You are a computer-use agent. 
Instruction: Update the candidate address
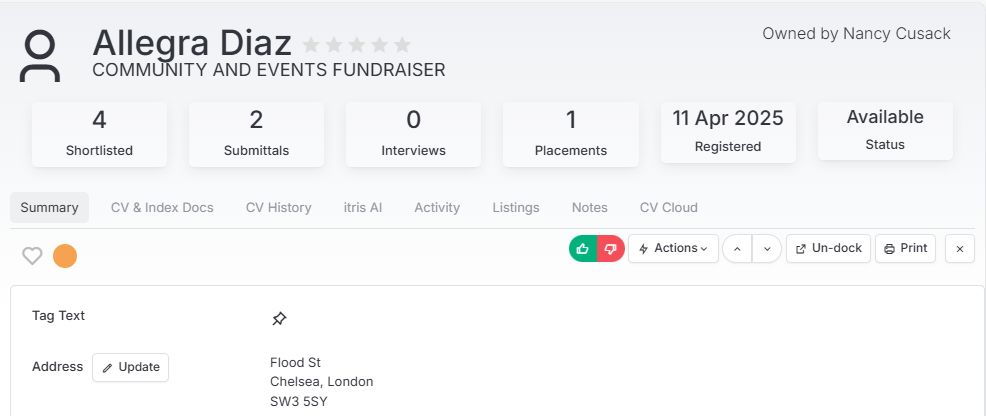click(x=131, y=367)
